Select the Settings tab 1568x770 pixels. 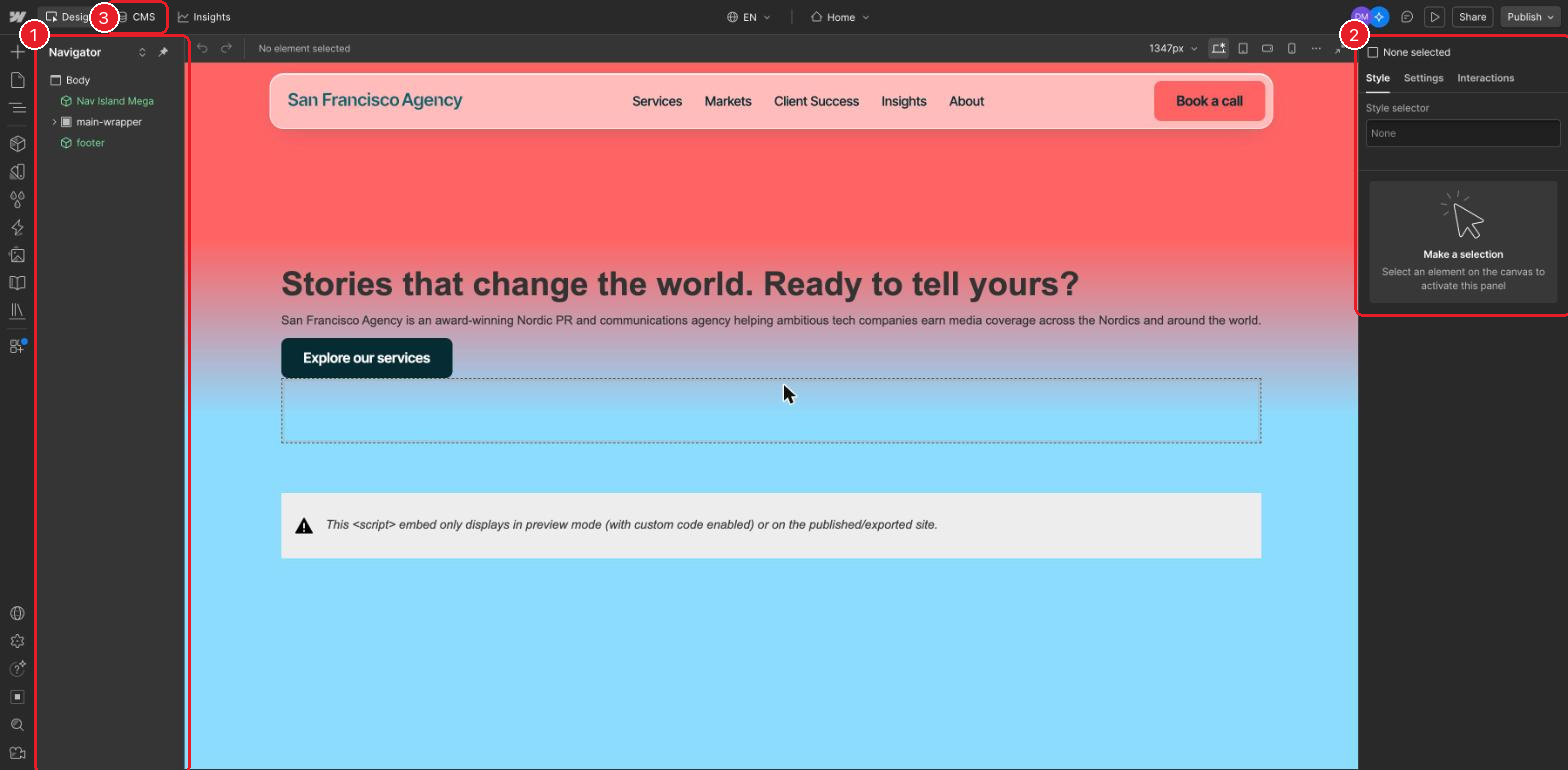pyautogui.click(x=1423, y=78)
